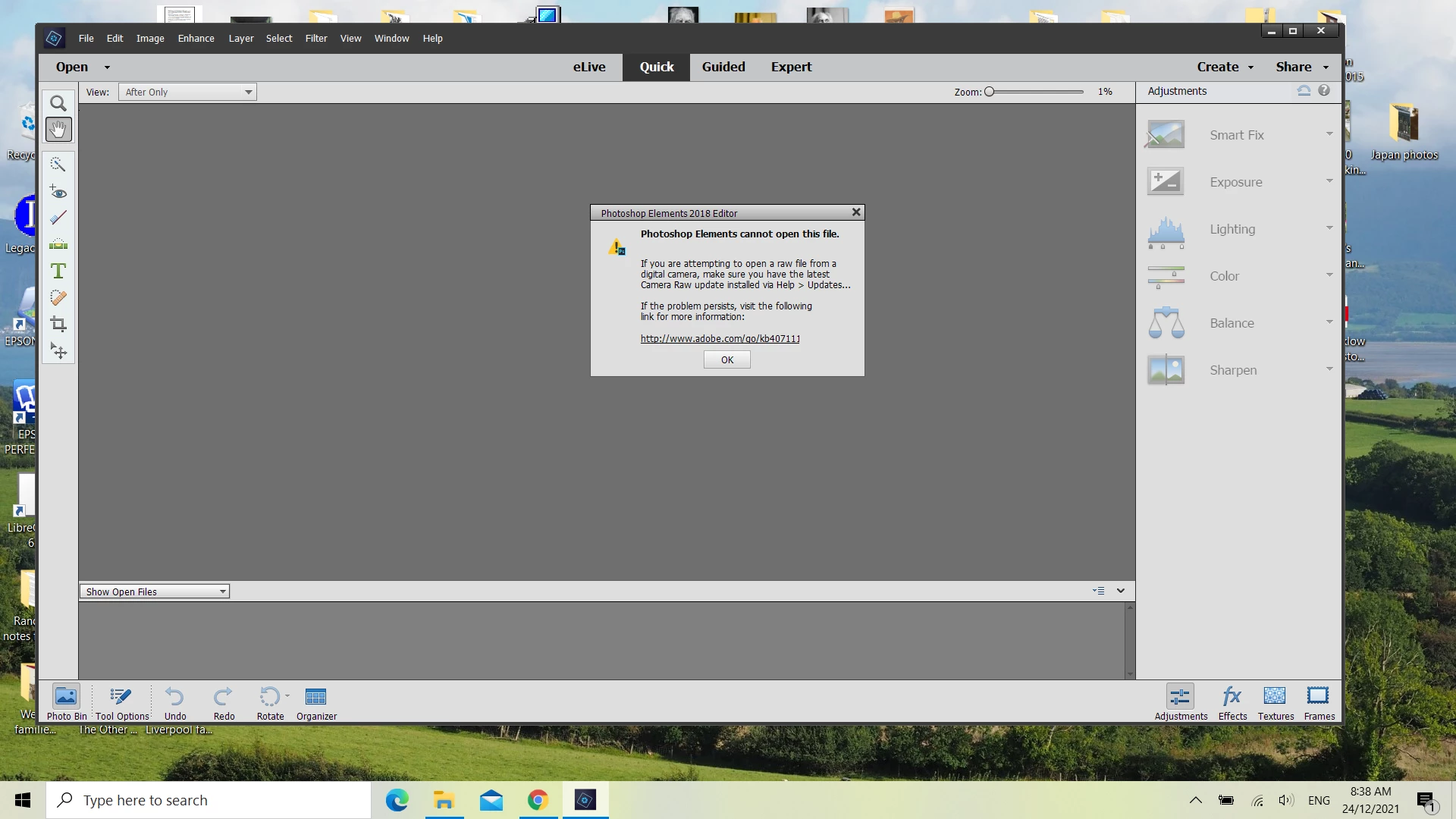Click the Zoom slider handle
Screen dimensions: 1456x819
pos(989,92)
